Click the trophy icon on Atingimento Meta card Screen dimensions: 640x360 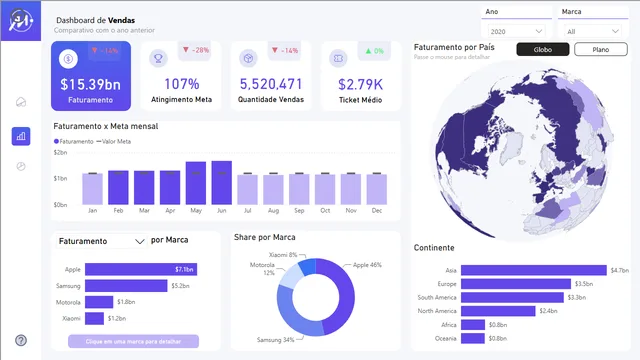coord(158,58)
